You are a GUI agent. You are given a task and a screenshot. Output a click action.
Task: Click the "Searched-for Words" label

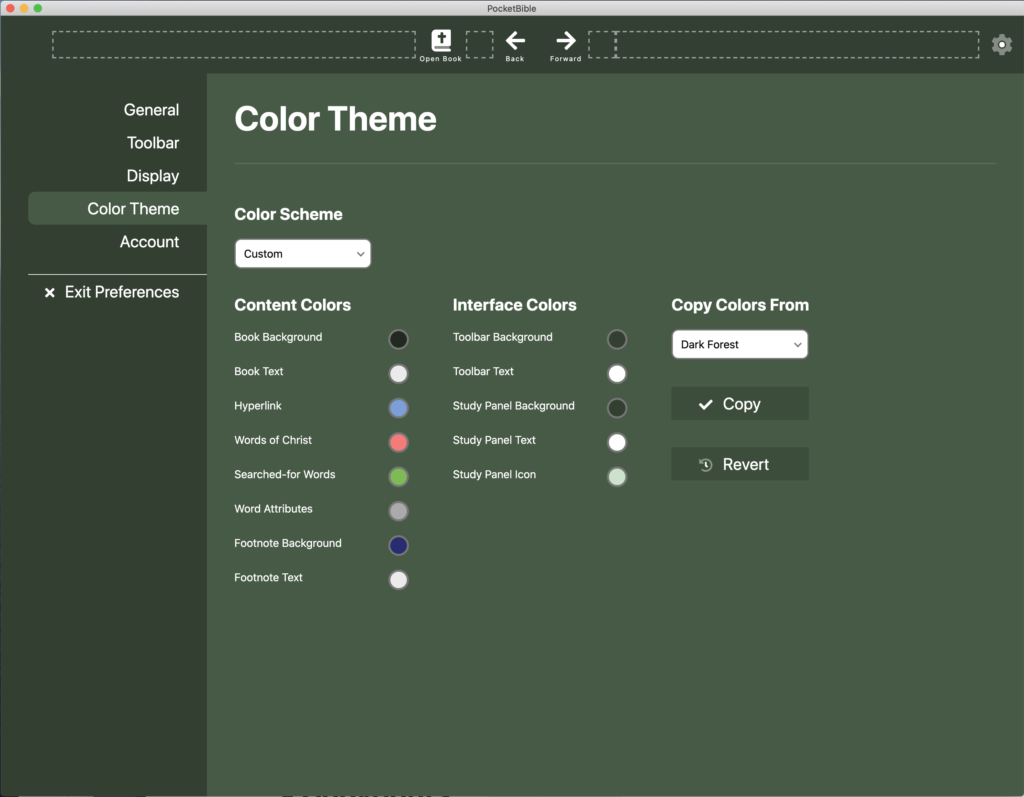285,474
